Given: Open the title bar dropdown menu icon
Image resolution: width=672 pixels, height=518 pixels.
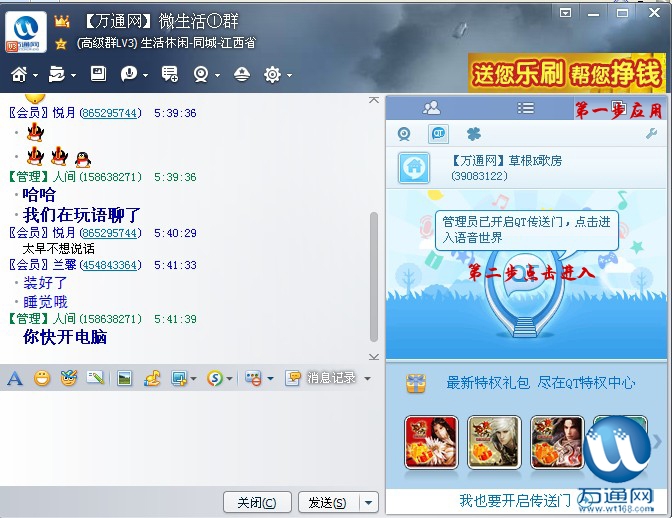Looking at the screenshot, I should coord(565,13).
